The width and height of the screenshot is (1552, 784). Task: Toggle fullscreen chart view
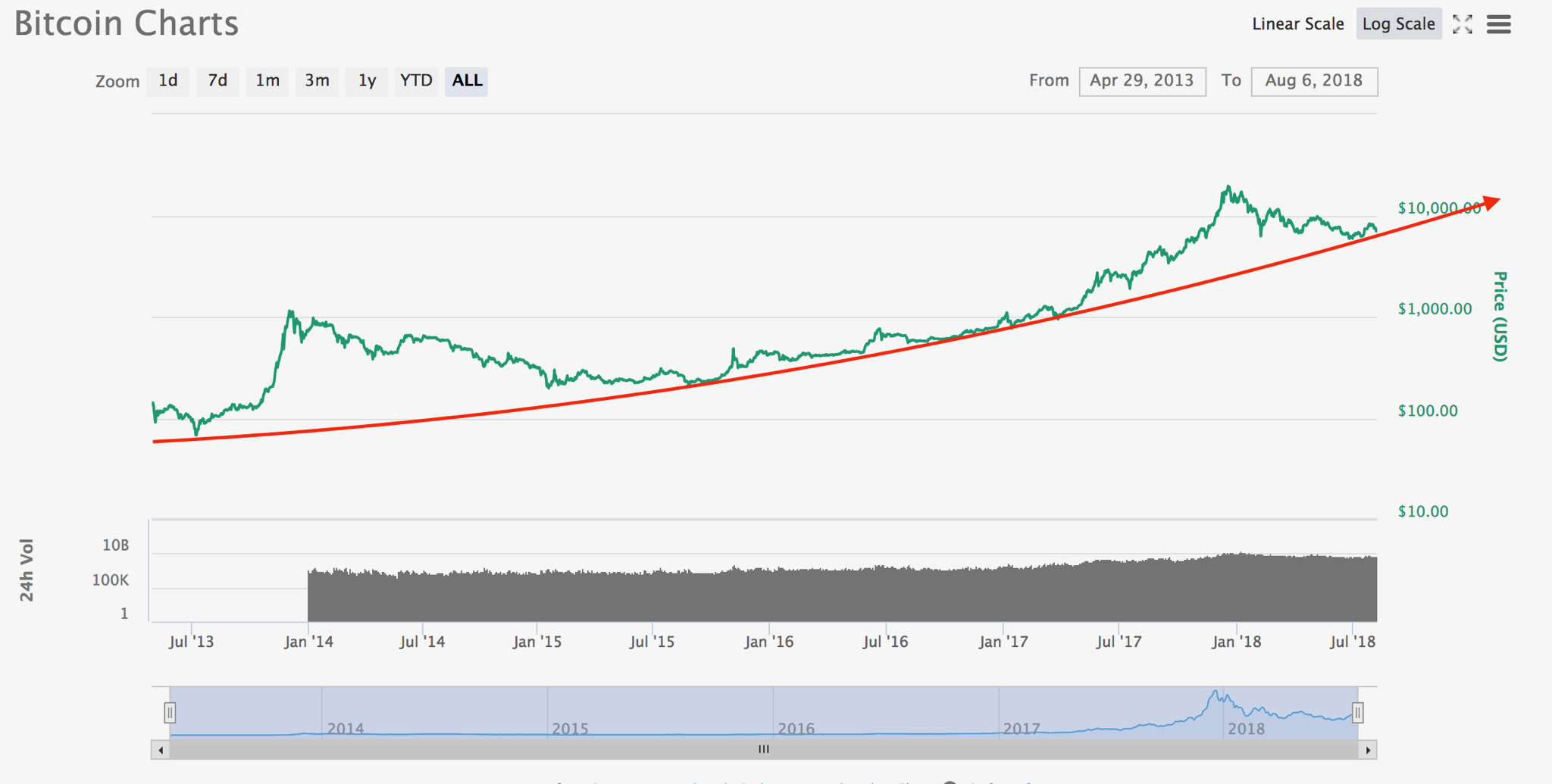pos(1462,24)
